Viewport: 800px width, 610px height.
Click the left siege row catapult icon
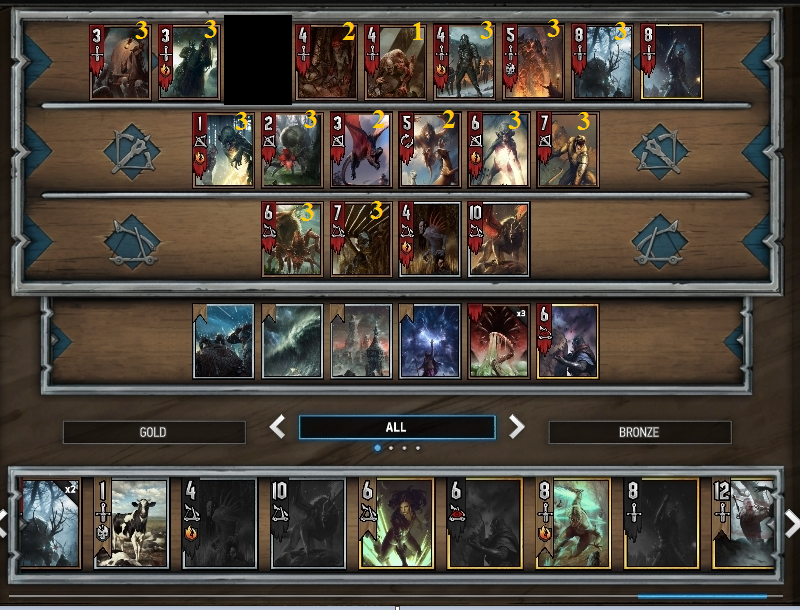click(x=132, y=241)
